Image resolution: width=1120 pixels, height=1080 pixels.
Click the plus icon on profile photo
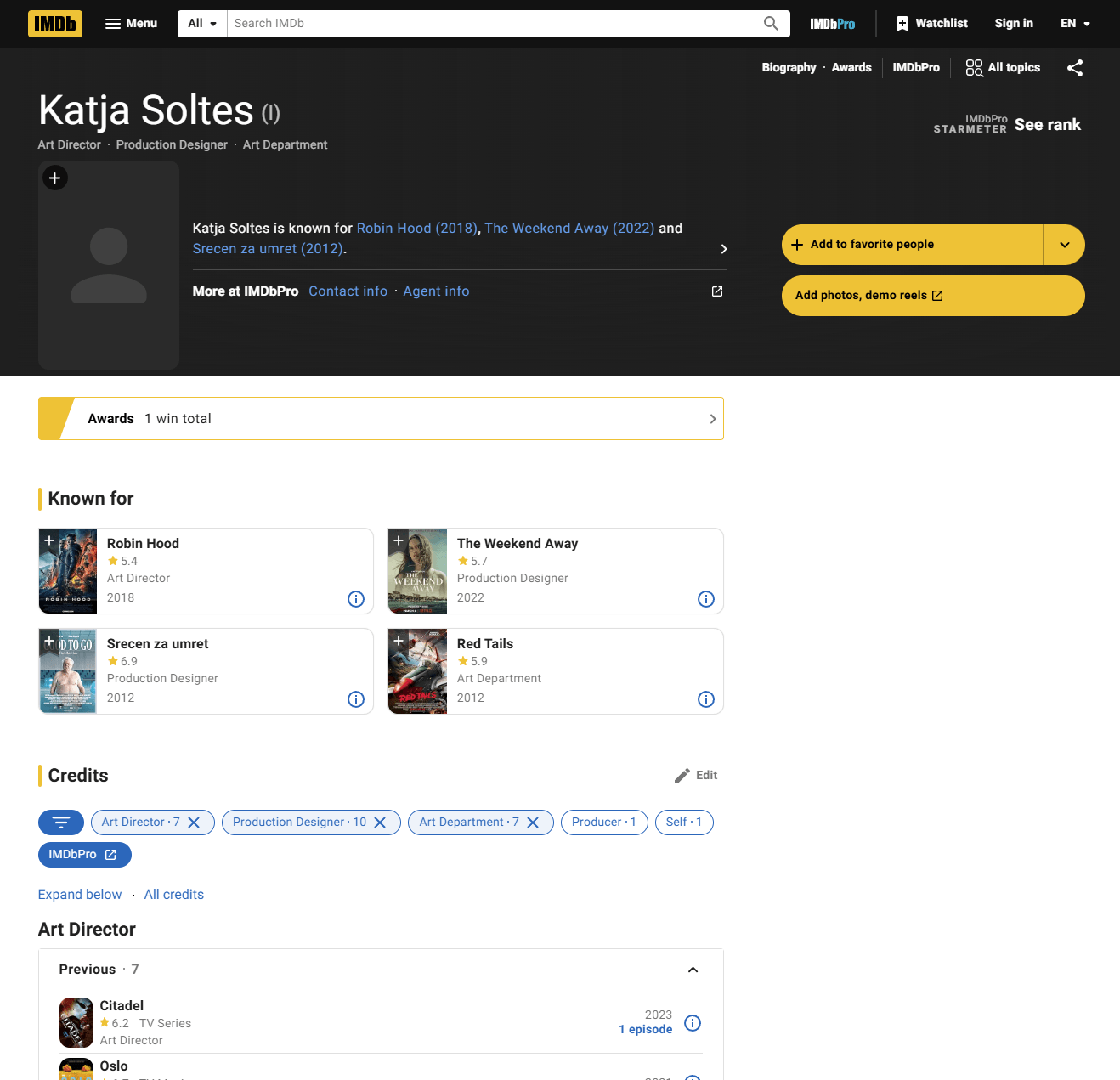[55, 178]
